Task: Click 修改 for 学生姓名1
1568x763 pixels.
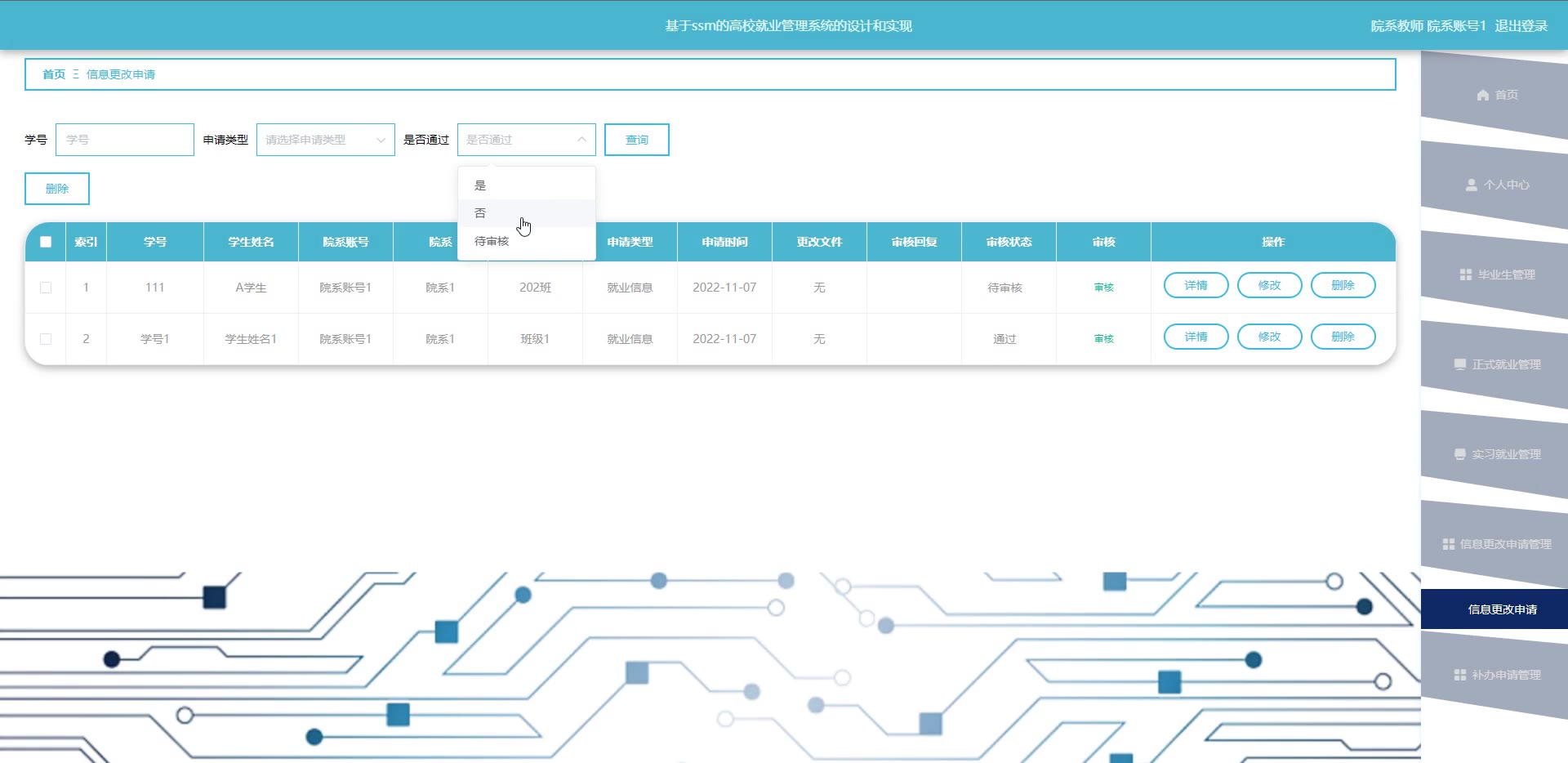Action: click(1270, 337)
